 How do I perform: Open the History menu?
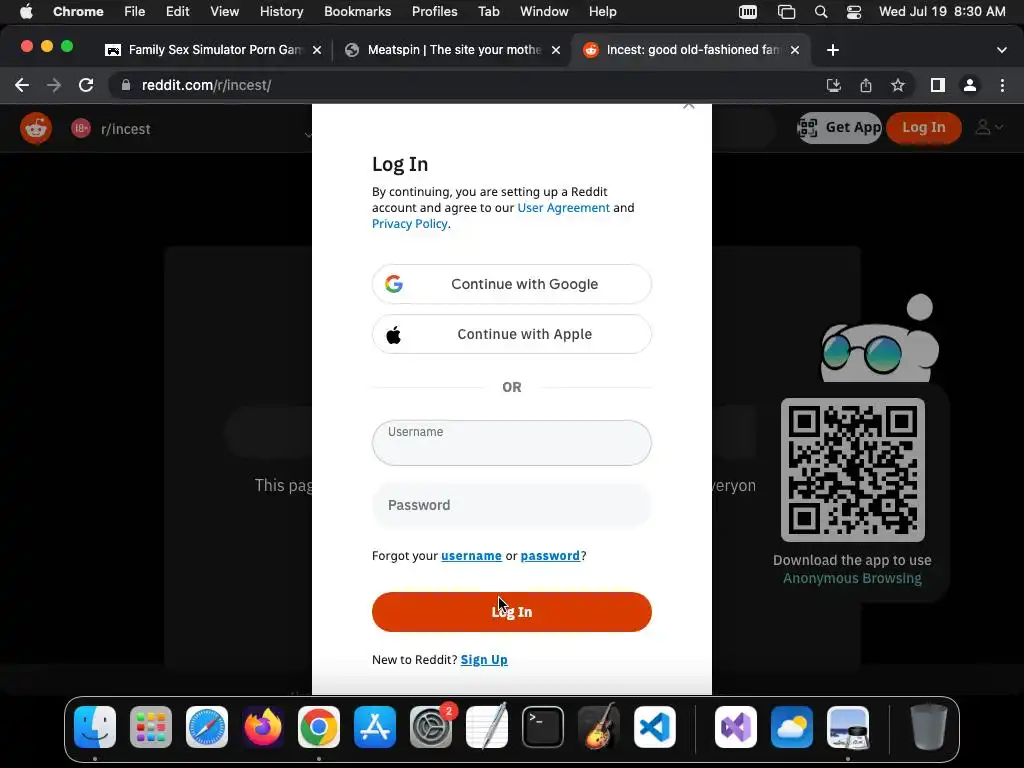(281, 12)
